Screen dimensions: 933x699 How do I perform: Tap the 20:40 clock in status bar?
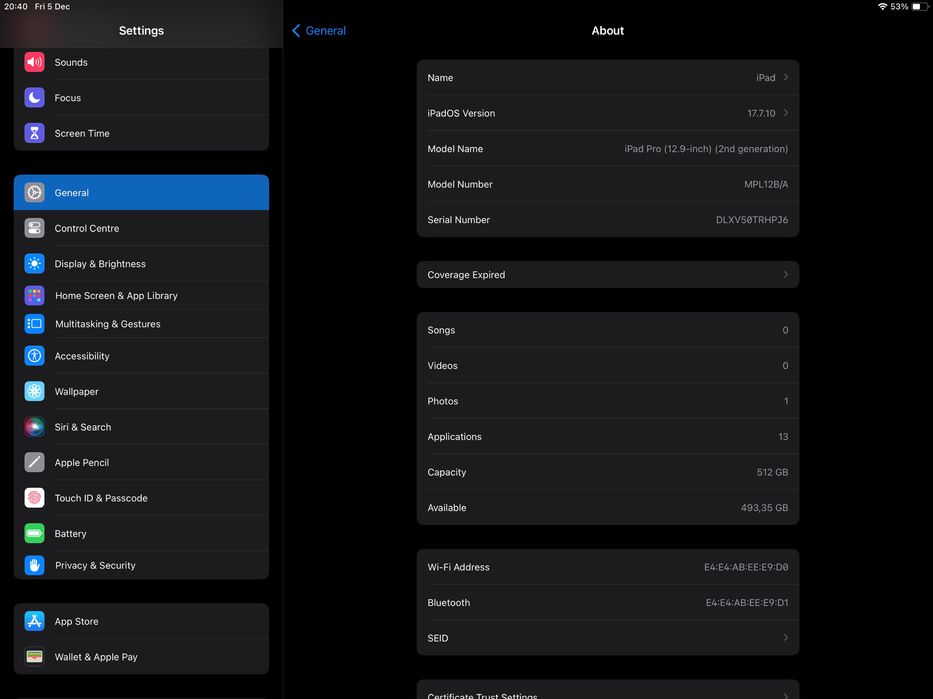[16, 7]
